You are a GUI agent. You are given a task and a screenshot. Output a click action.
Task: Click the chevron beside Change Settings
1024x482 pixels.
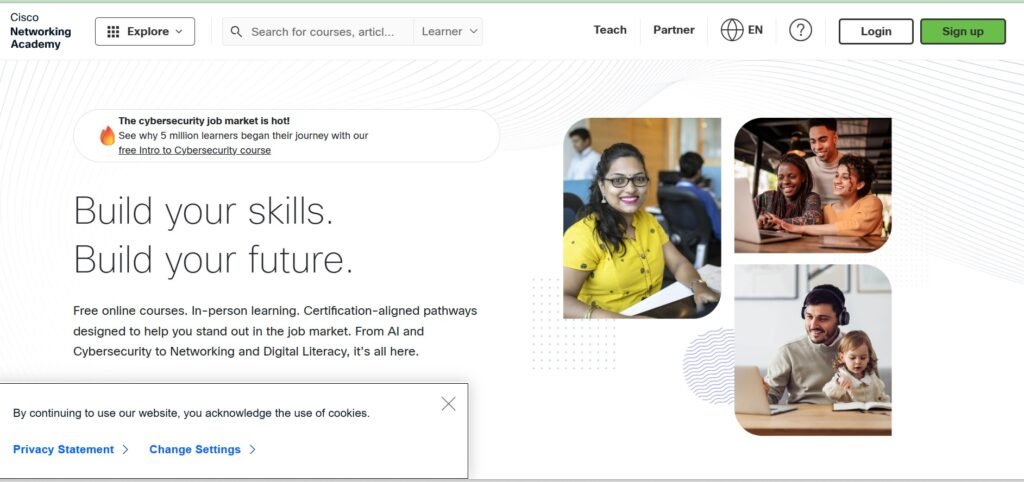[252, 449]
